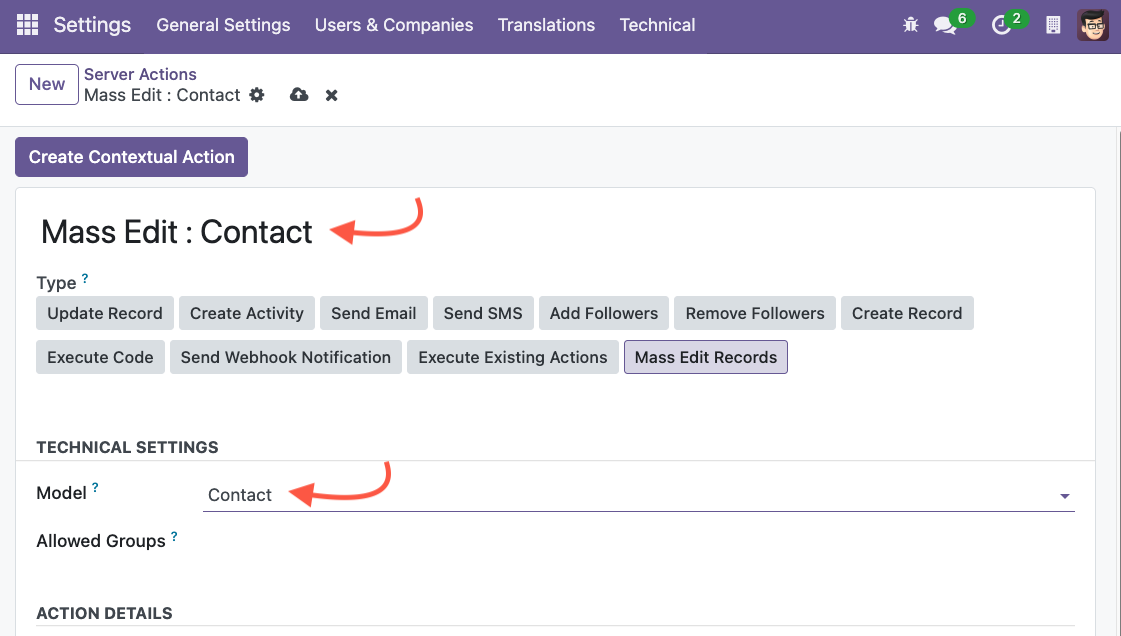1121x636 pixels.
Task: Open the user avatar menu
Action: [x=1092, y=25]
